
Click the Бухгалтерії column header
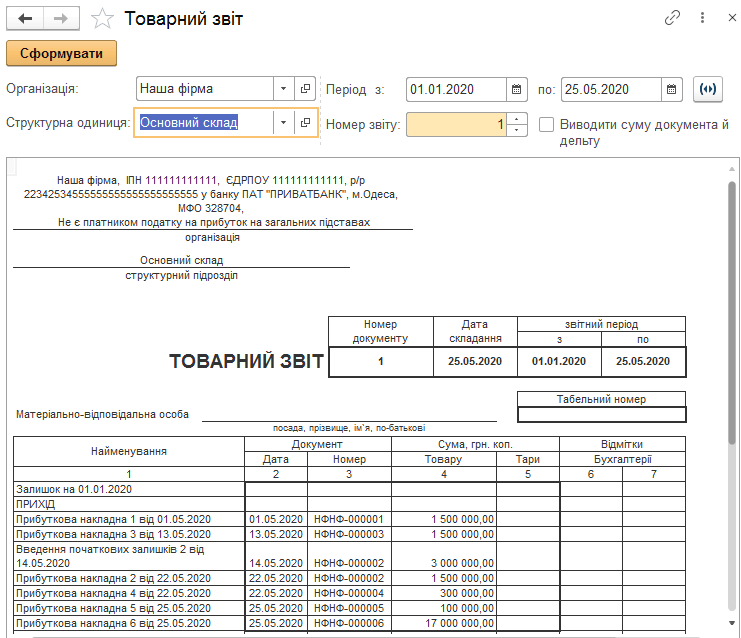click(622, 459)
